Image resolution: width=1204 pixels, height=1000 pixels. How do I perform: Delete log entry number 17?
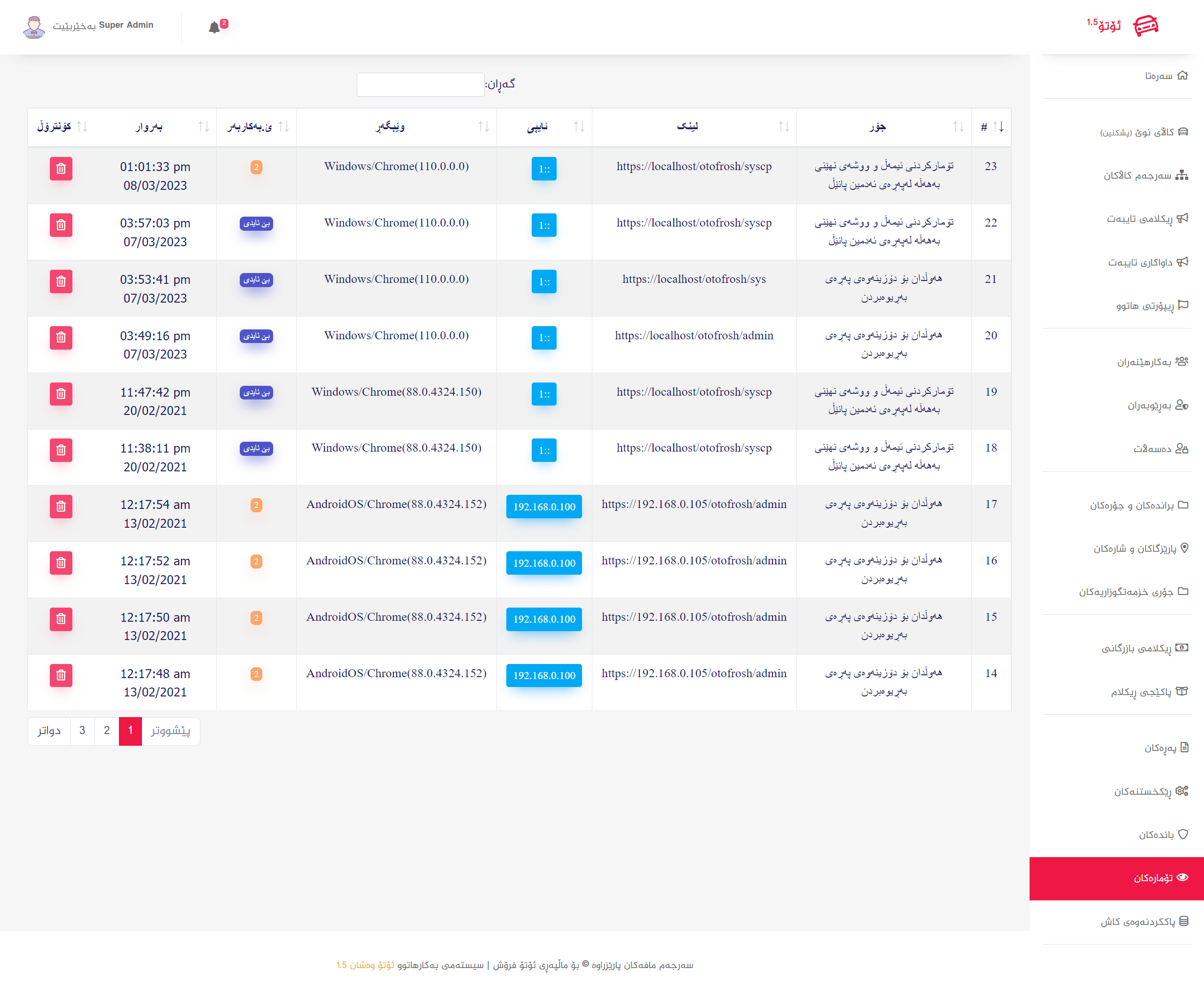click(61, 507)
